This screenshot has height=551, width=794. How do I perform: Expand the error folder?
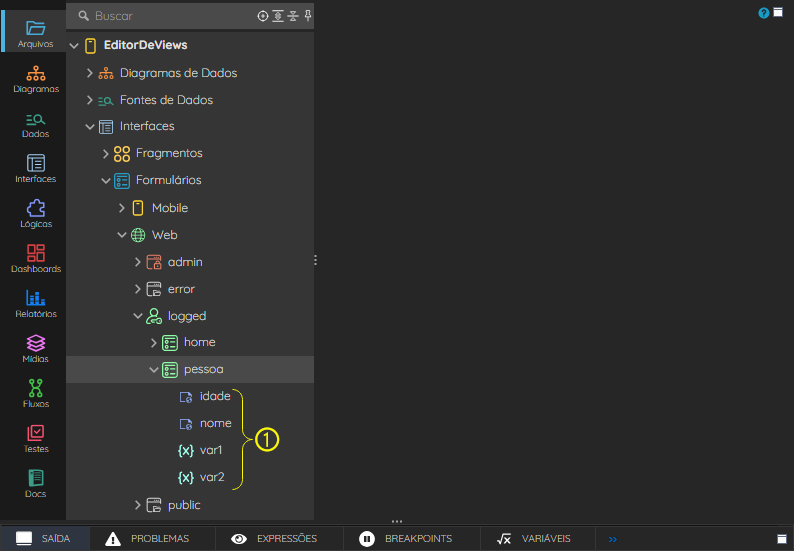point(138,289)
